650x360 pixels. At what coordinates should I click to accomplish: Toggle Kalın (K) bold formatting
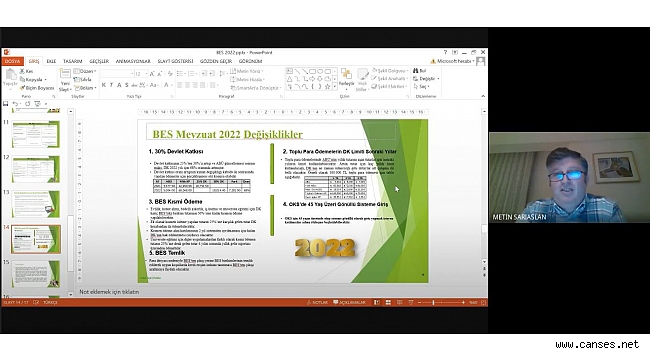click(x=104, y=85)
